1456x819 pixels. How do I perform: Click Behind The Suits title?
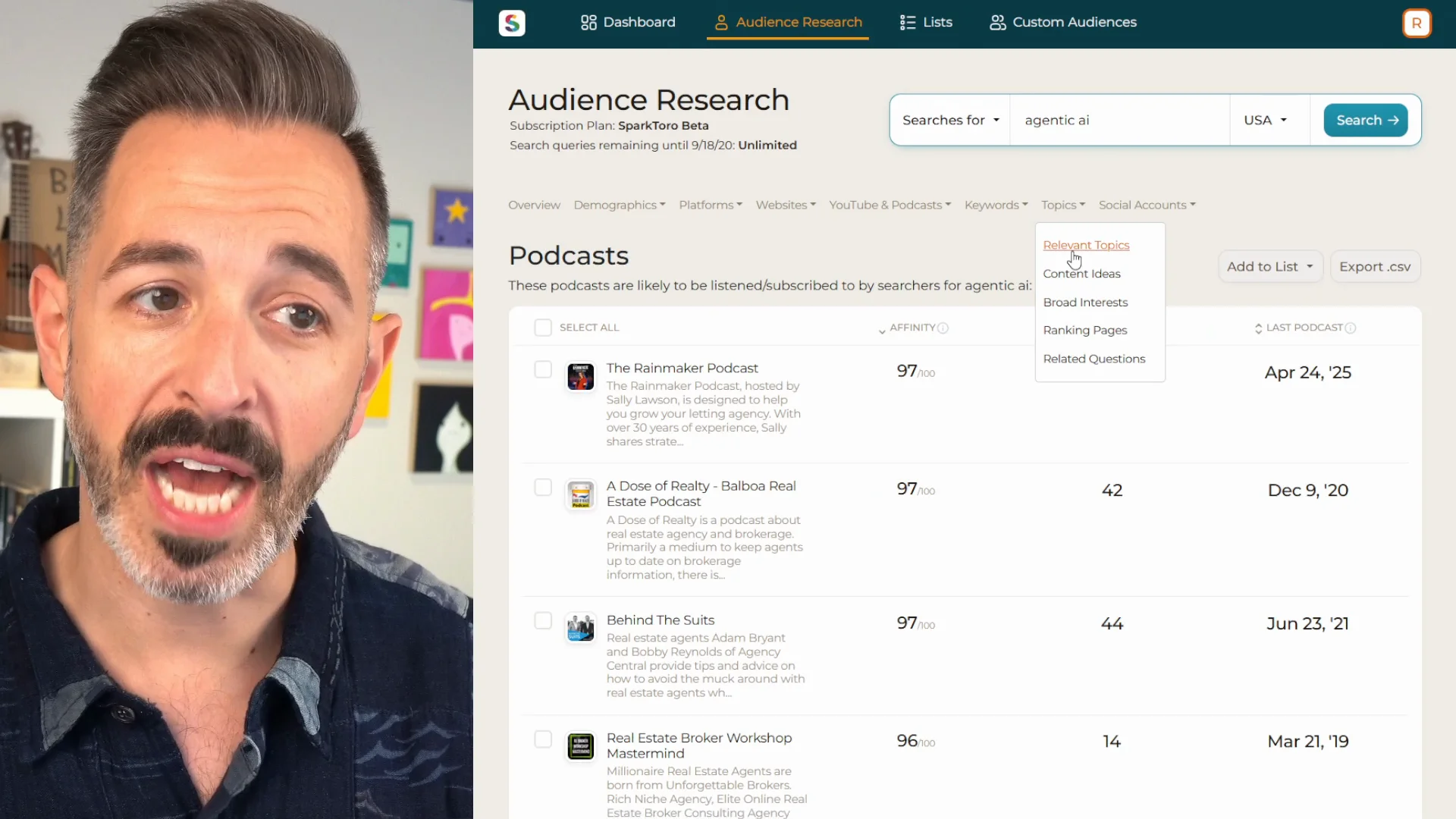coord(660,620)
